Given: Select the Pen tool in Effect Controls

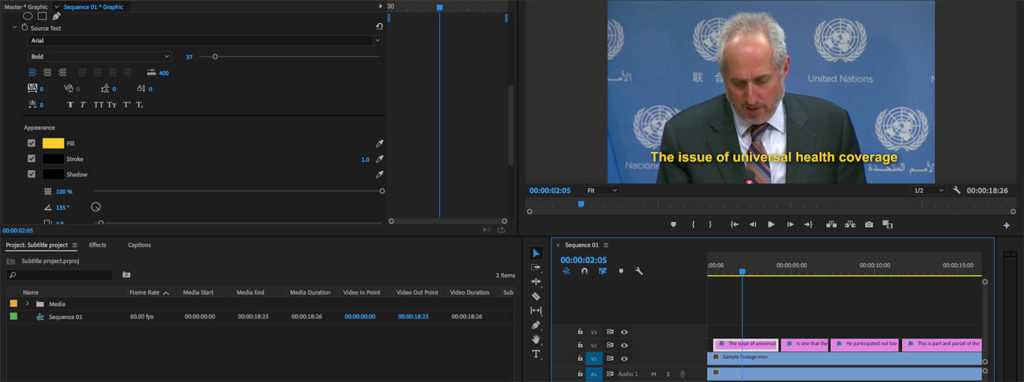Looking at the screenshot, I should 57,16.
